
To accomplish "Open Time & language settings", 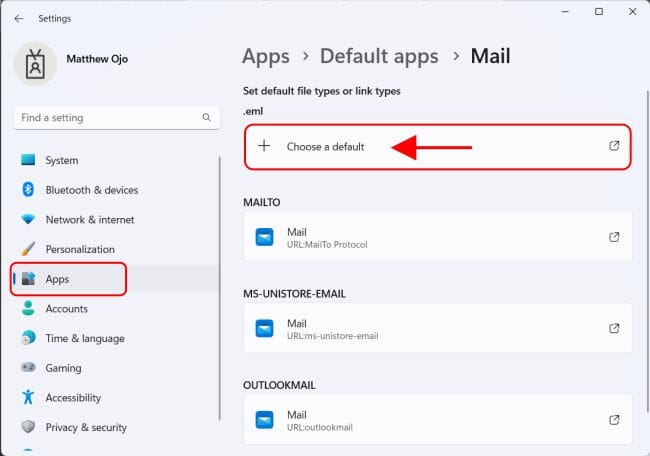I will point(116,338).
